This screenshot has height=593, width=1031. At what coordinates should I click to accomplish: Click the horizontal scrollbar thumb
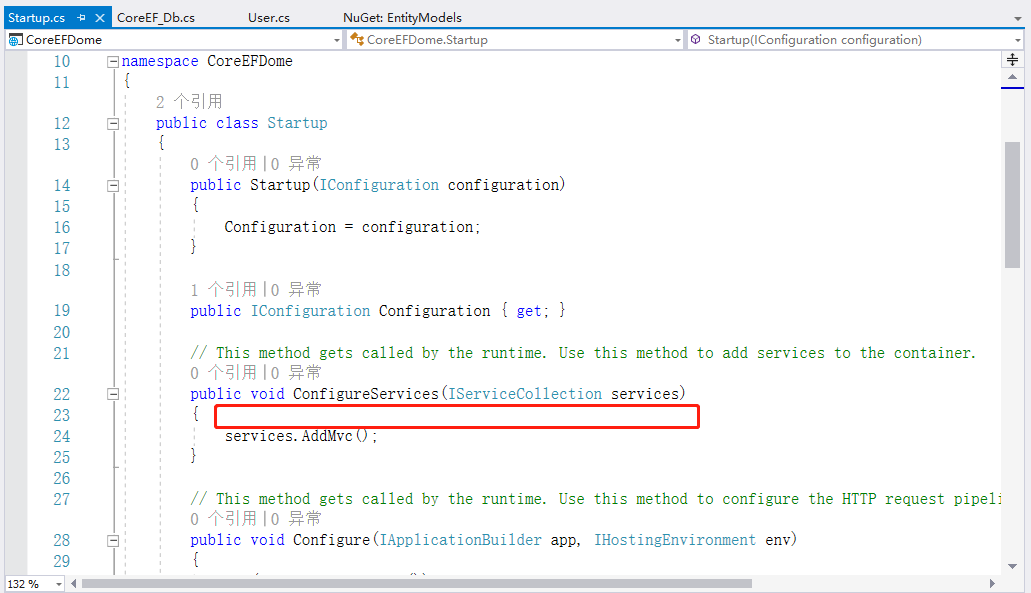tap(417, 584)
